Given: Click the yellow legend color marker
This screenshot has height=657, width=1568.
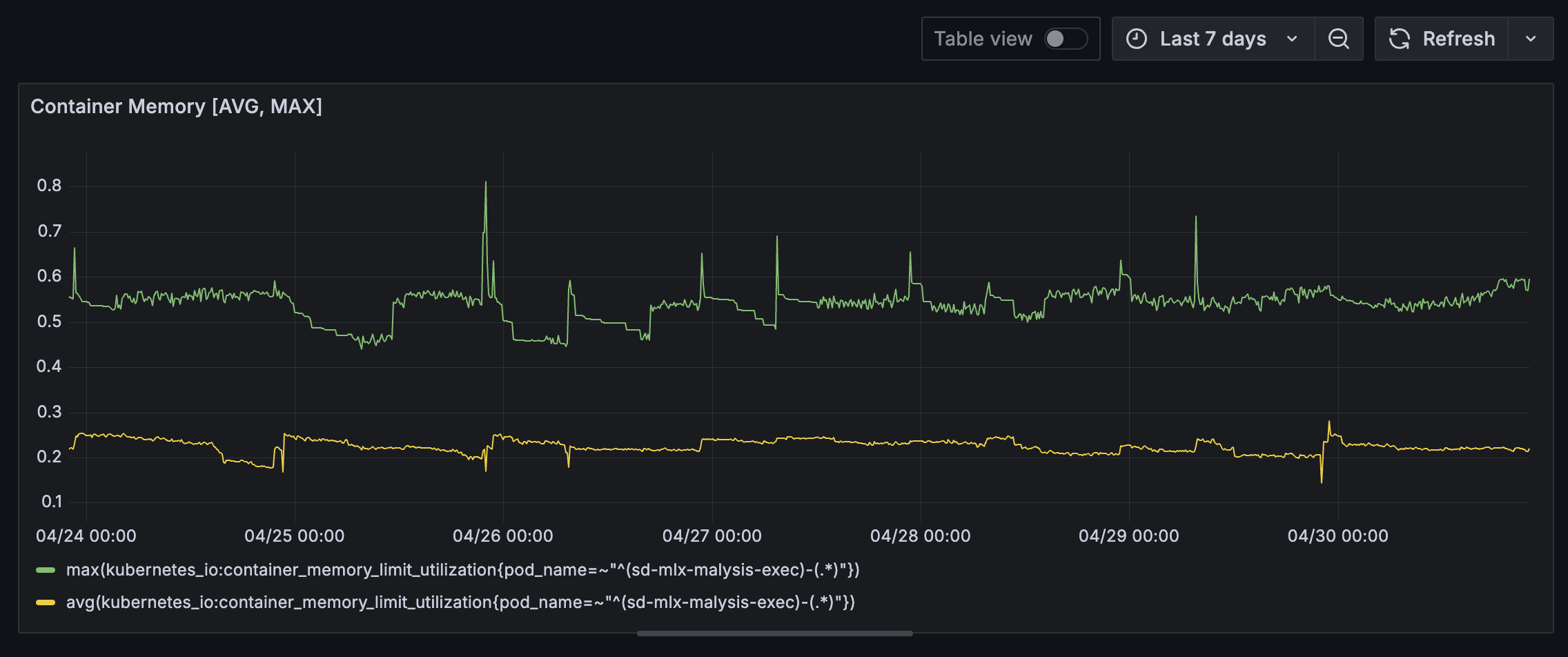Looking at the screenshot, I should pyautogui.click(x=44, y=602).
